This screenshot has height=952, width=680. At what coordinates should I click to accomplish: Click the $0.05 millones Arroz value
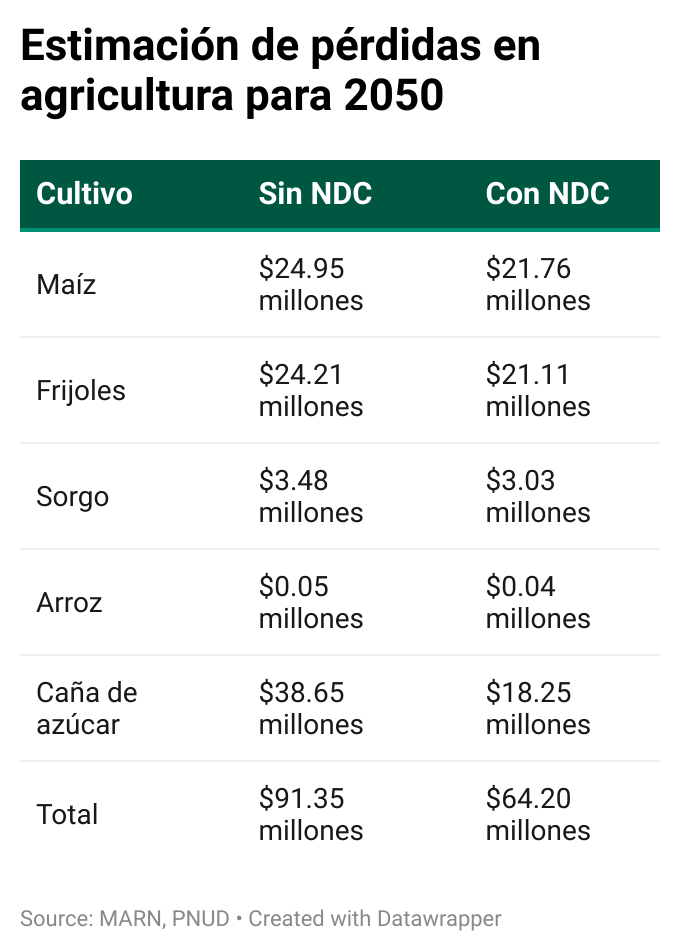(311, 603)
